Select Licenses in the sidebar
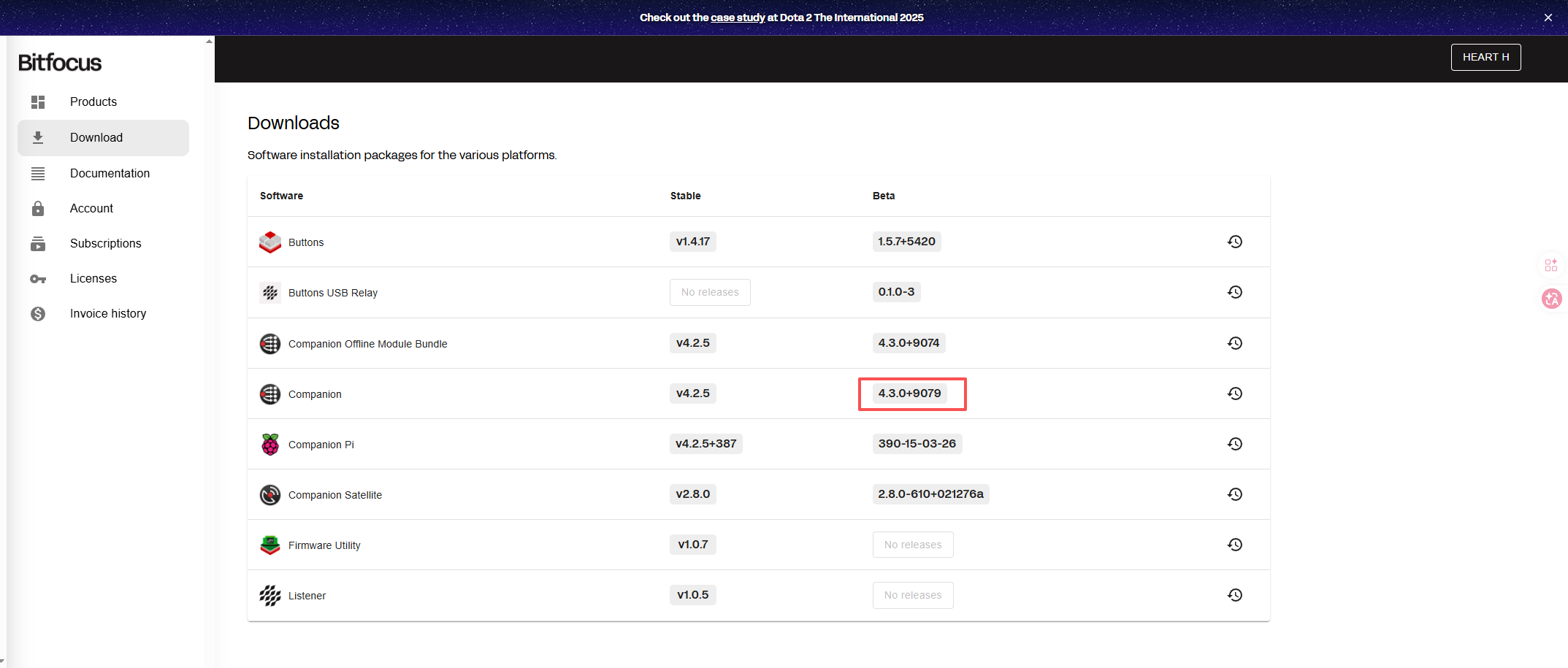Viewport: 1568px width, 668px height. tap(93, 278)
